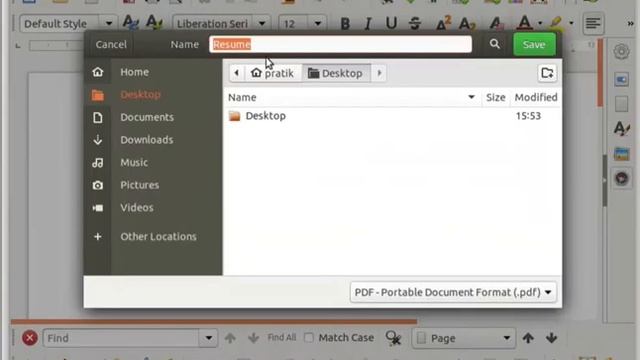Click the Update Style icon in toolbar

click(x=131, y=22)
